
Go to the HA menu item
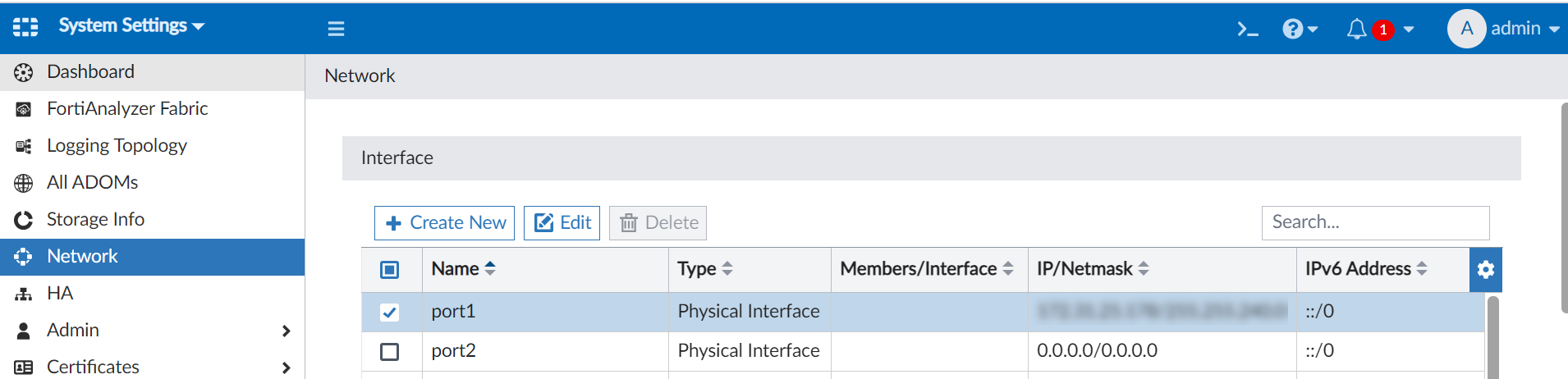pyautogui.click(x=60, y=294)
